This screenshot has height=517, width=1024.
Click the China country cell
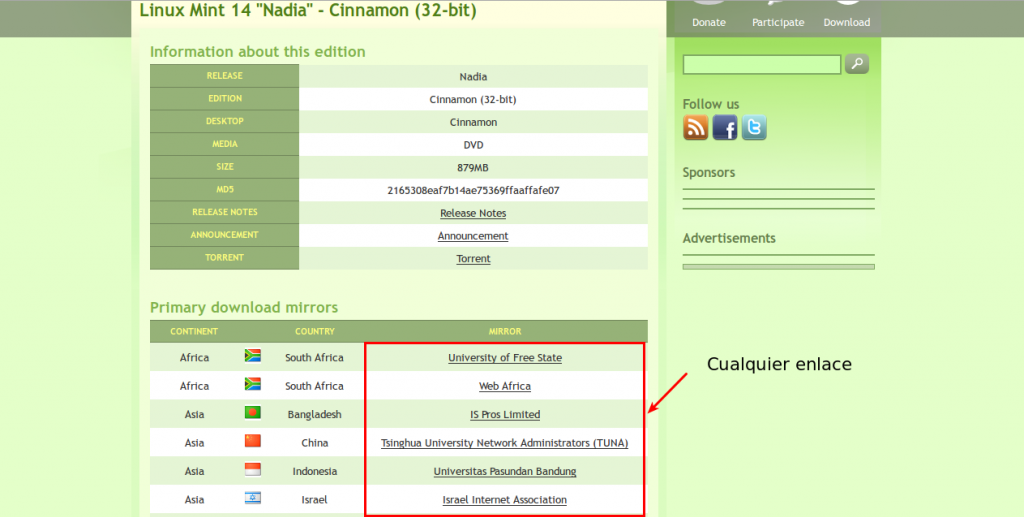314,443
